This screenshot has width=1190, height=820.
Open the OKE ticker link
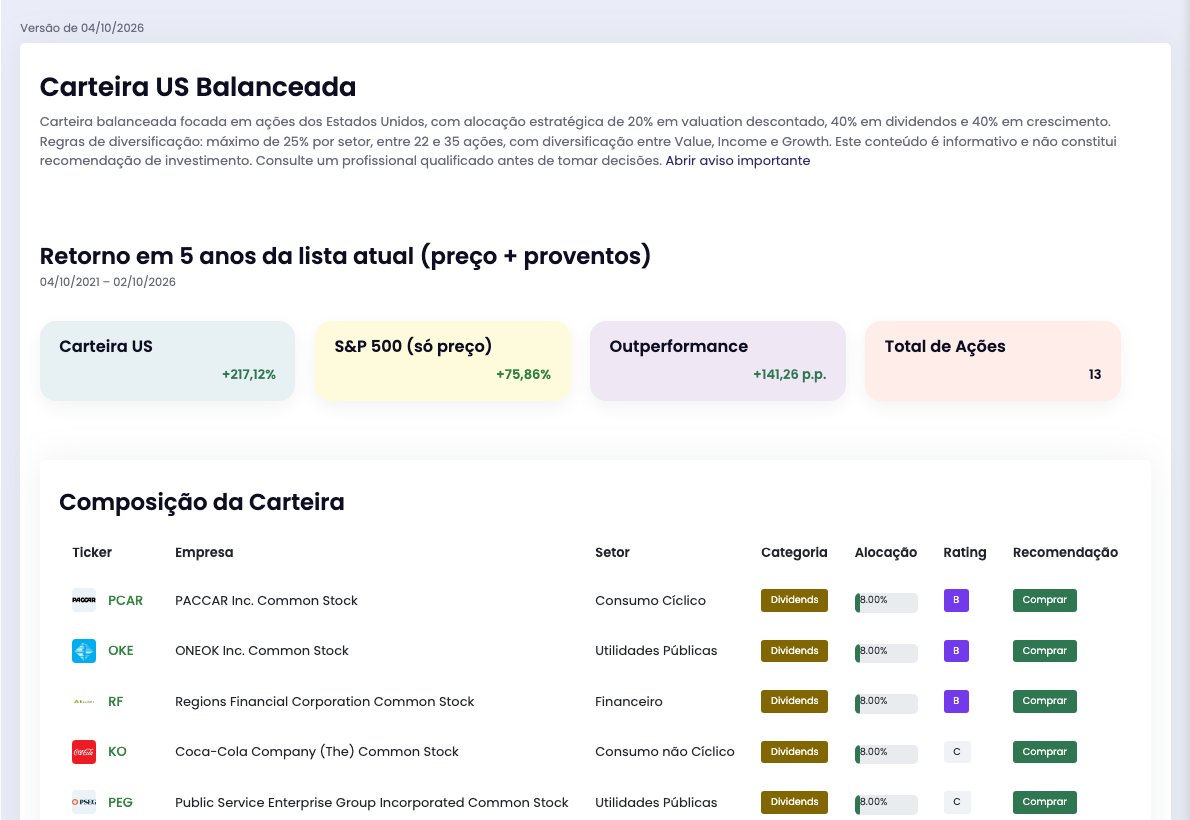click(x=121, y=651)
